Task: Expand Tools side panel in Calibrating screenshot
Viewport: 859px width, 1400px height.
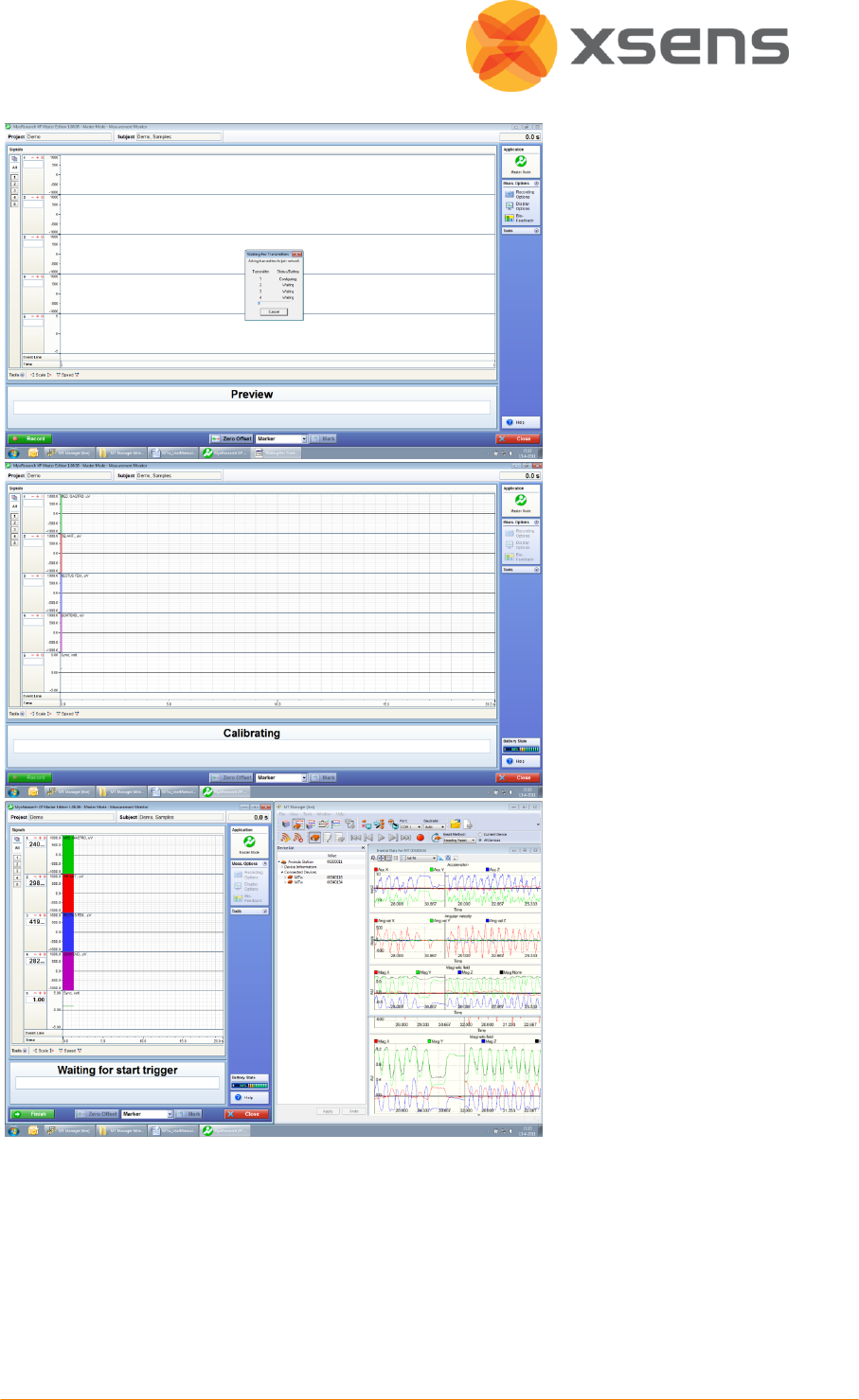Action: coord(536,569)
